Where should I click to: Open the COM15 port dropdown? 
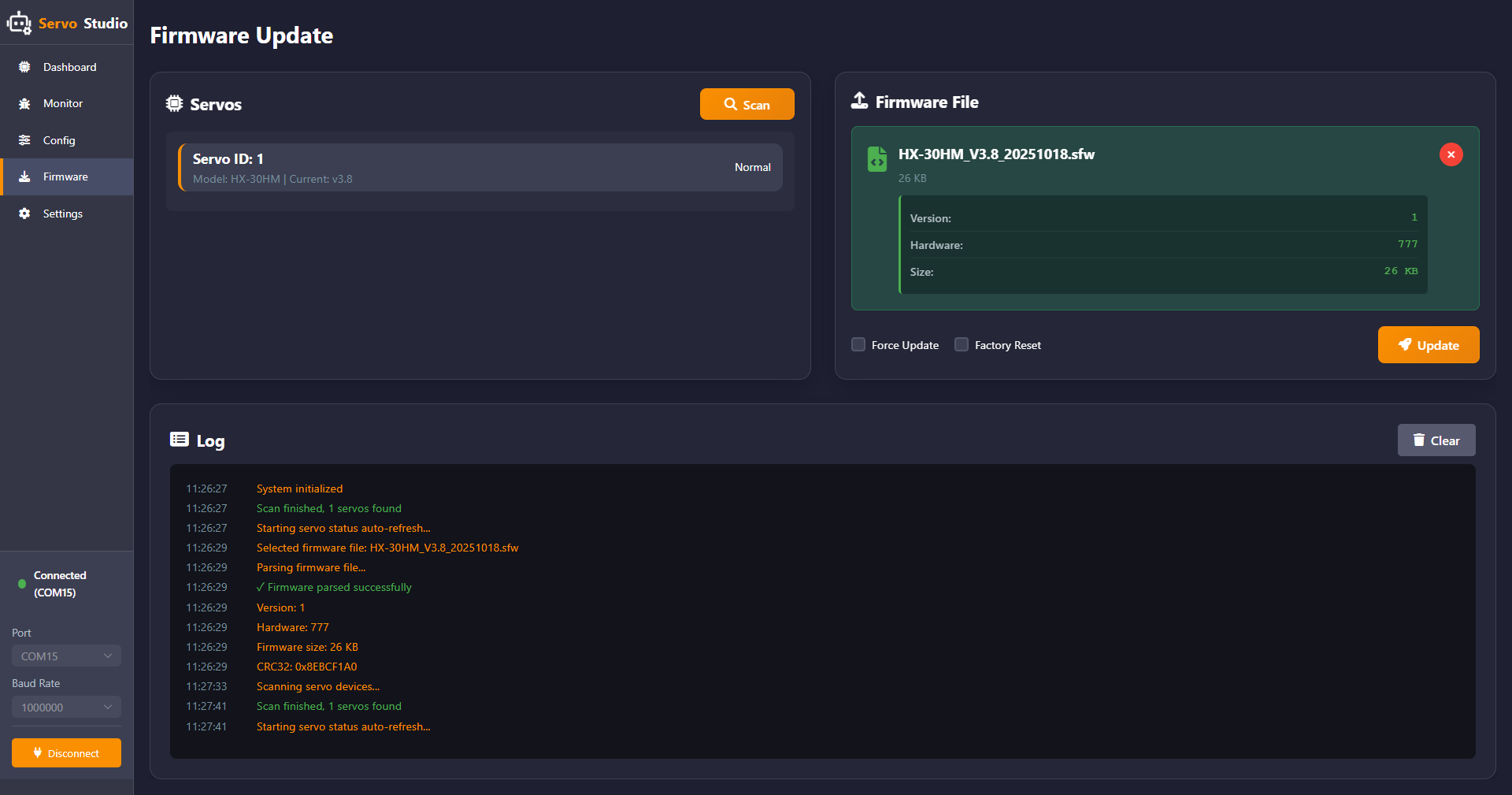pyautogui.click(x=66, y=656)
